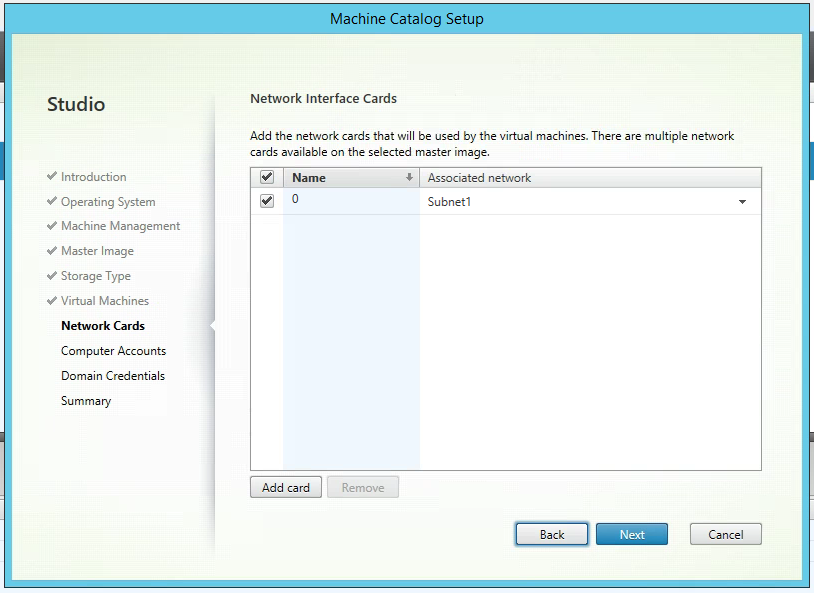Viewport: 814px width, 593px height.
Task: Jump to the Master Image step
Action: (x=97, y=252)
